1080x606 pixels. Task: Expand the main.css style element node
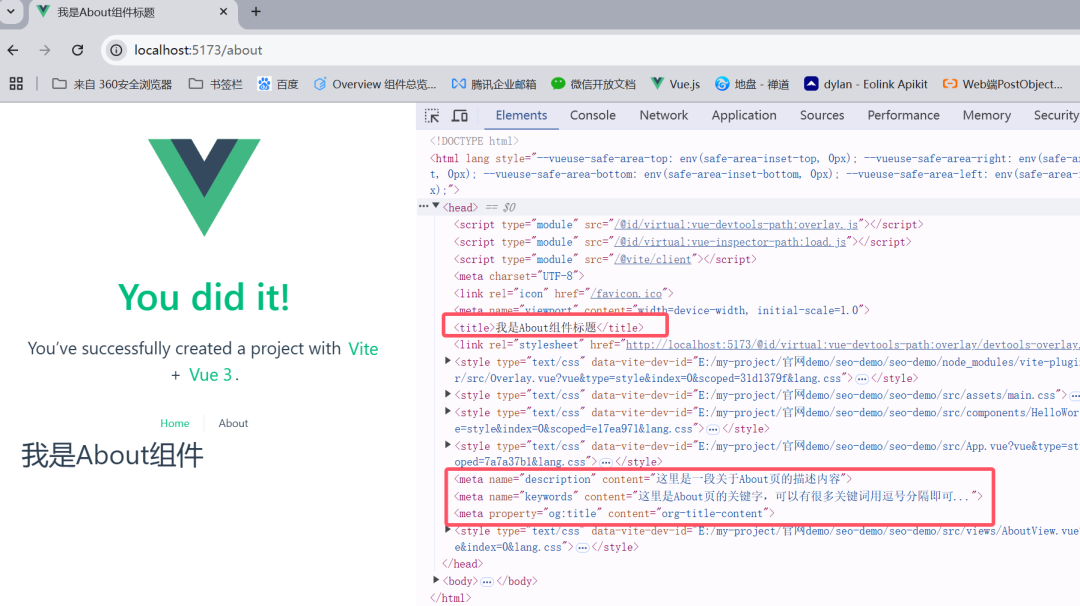point(448,395)
